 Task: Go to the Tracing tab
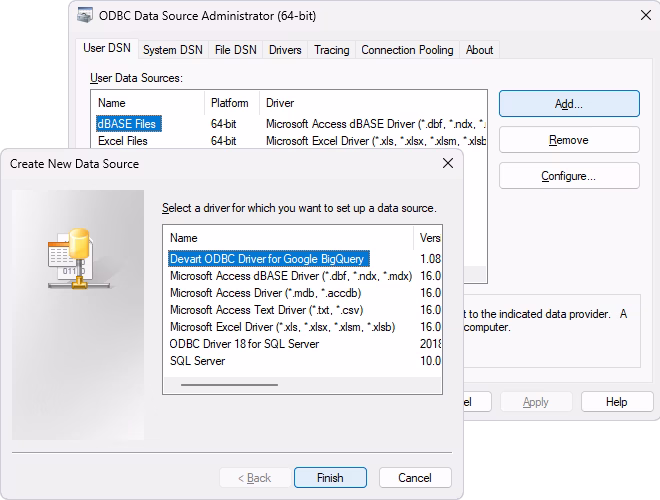pos(332,50)
